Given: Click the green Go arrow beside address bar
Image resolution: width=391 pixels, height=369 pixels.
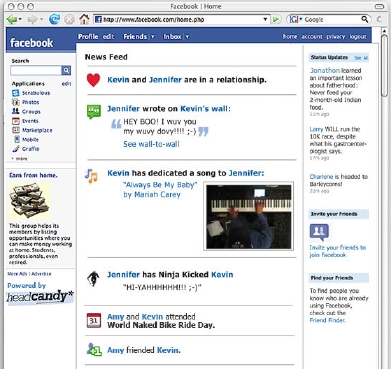Looking at the screenshot, I should pyautogui.click(x=276, y=20).
